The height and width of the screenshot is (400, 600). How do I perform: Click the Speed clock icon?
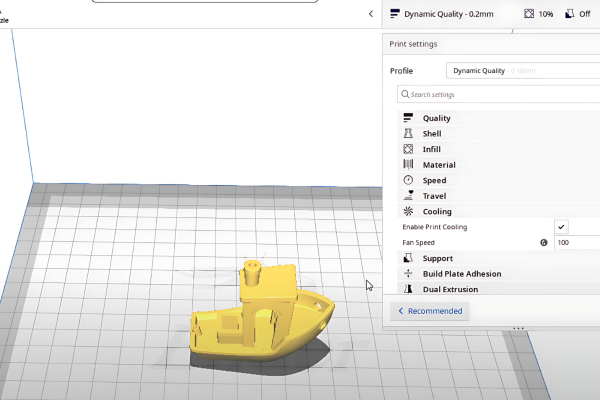(408, 180)
